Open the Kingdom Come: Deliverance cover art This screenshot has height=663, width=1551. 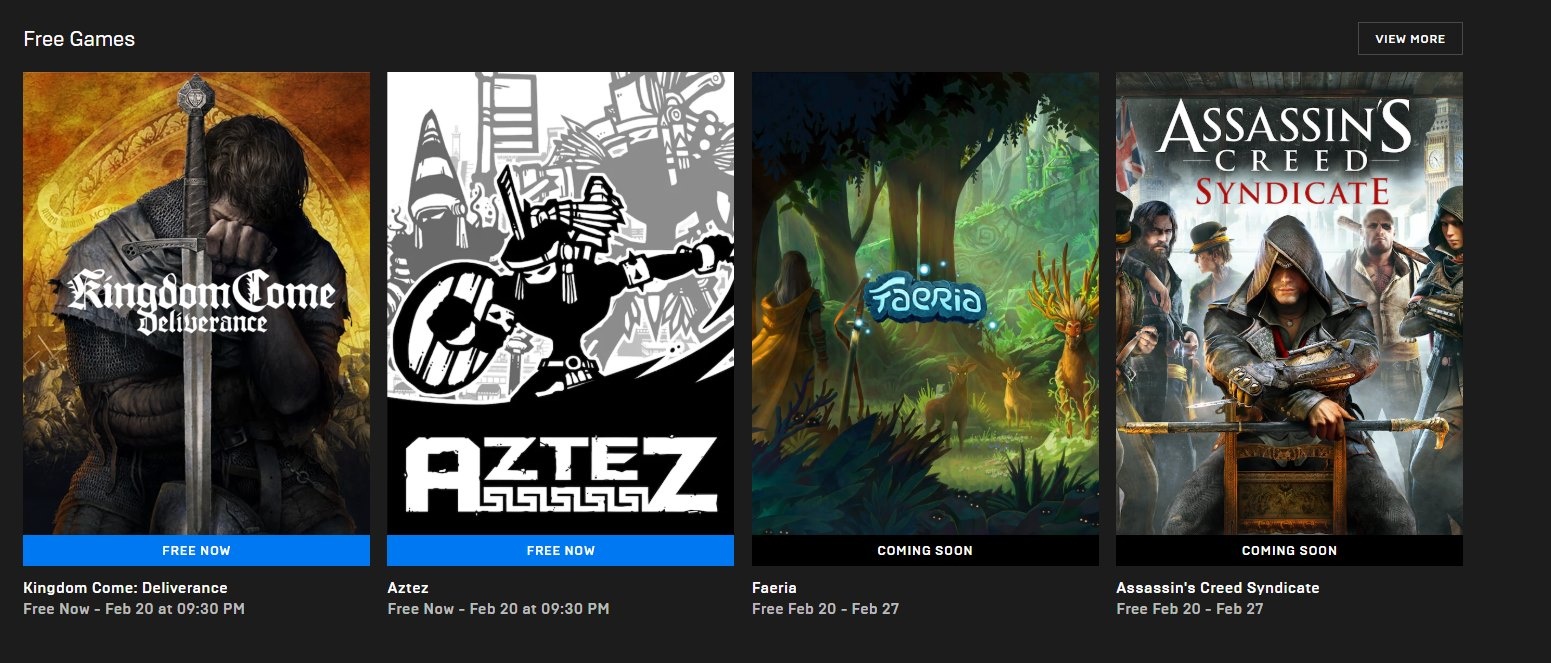tap(196, 303)
